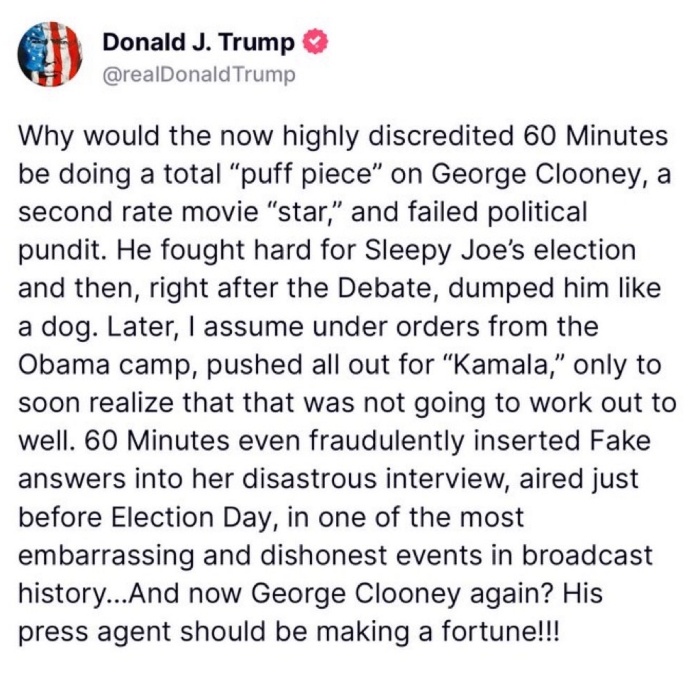Open the flag-themed profile avatar
Image resolution: width=700 pixels, height=674 pixels.
pyautogui.click(x=52, y=54)
